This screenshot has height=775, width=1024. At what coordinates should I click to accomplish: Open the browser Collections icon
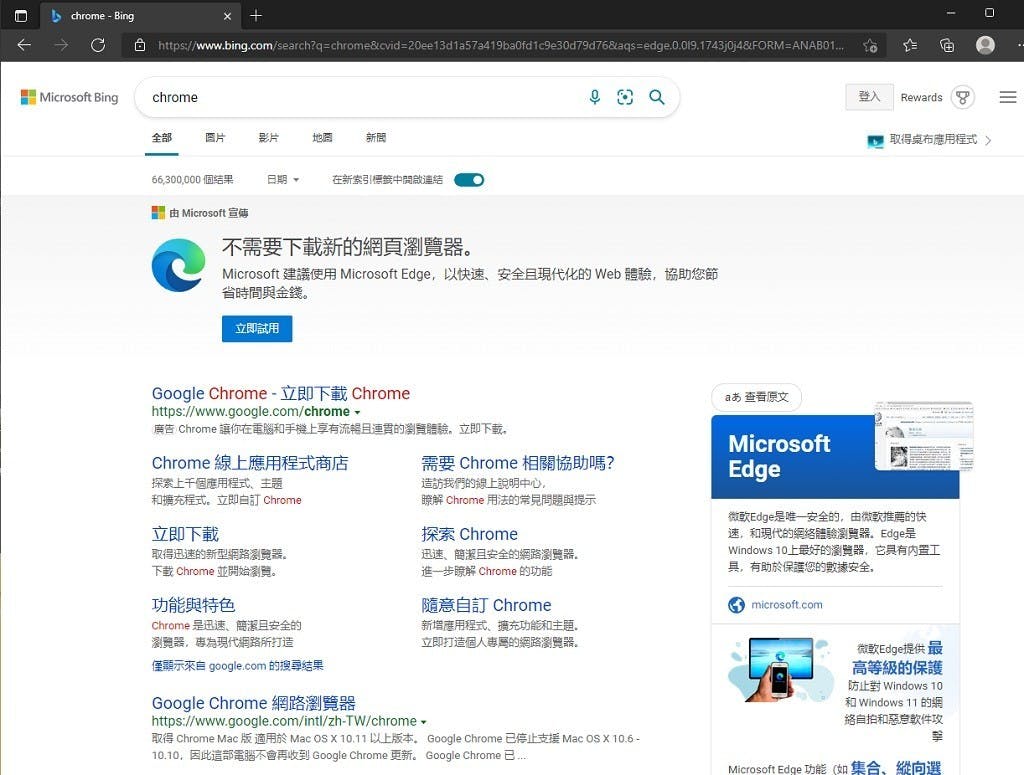click(x=947, y=45)
